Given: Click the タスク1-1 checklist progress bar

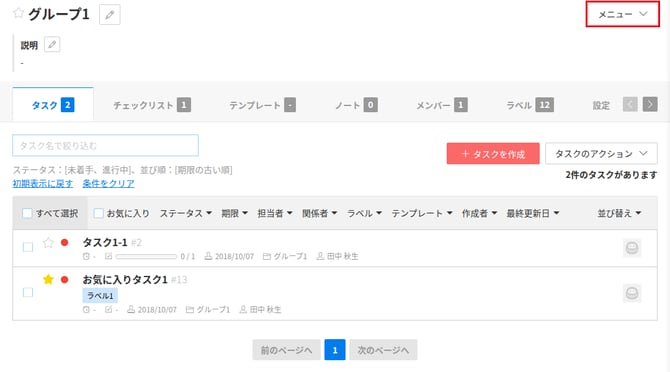Looking at the screenshot, I should pos(146,257).
